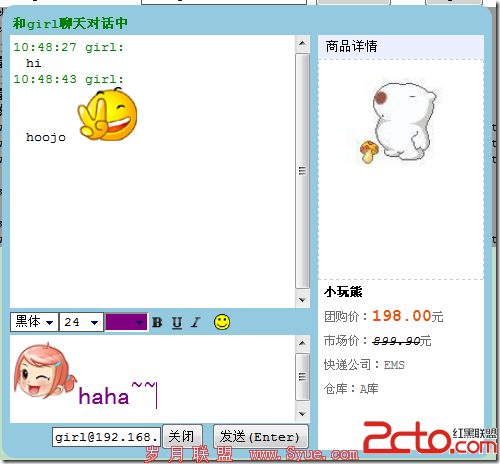Click the 发送 (Enter) send button
This screenshot has height=464, width=500.
[x=261, y=436]
